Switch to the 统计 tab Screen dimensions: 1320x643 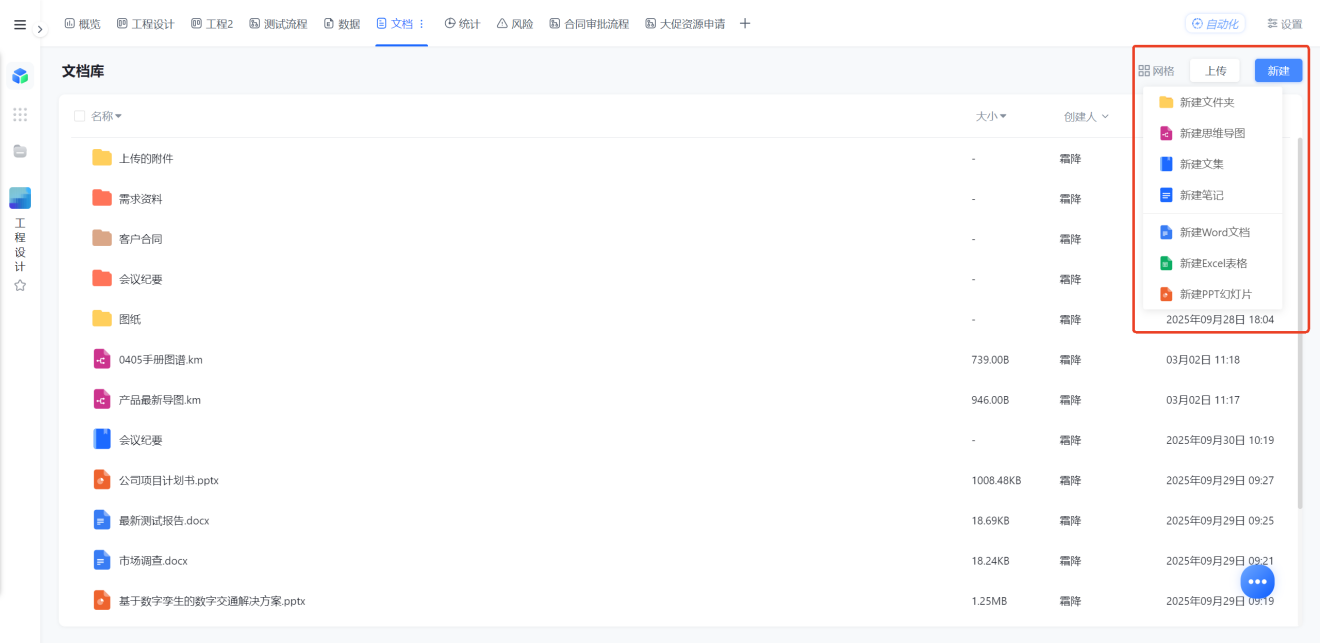(462, 24)
